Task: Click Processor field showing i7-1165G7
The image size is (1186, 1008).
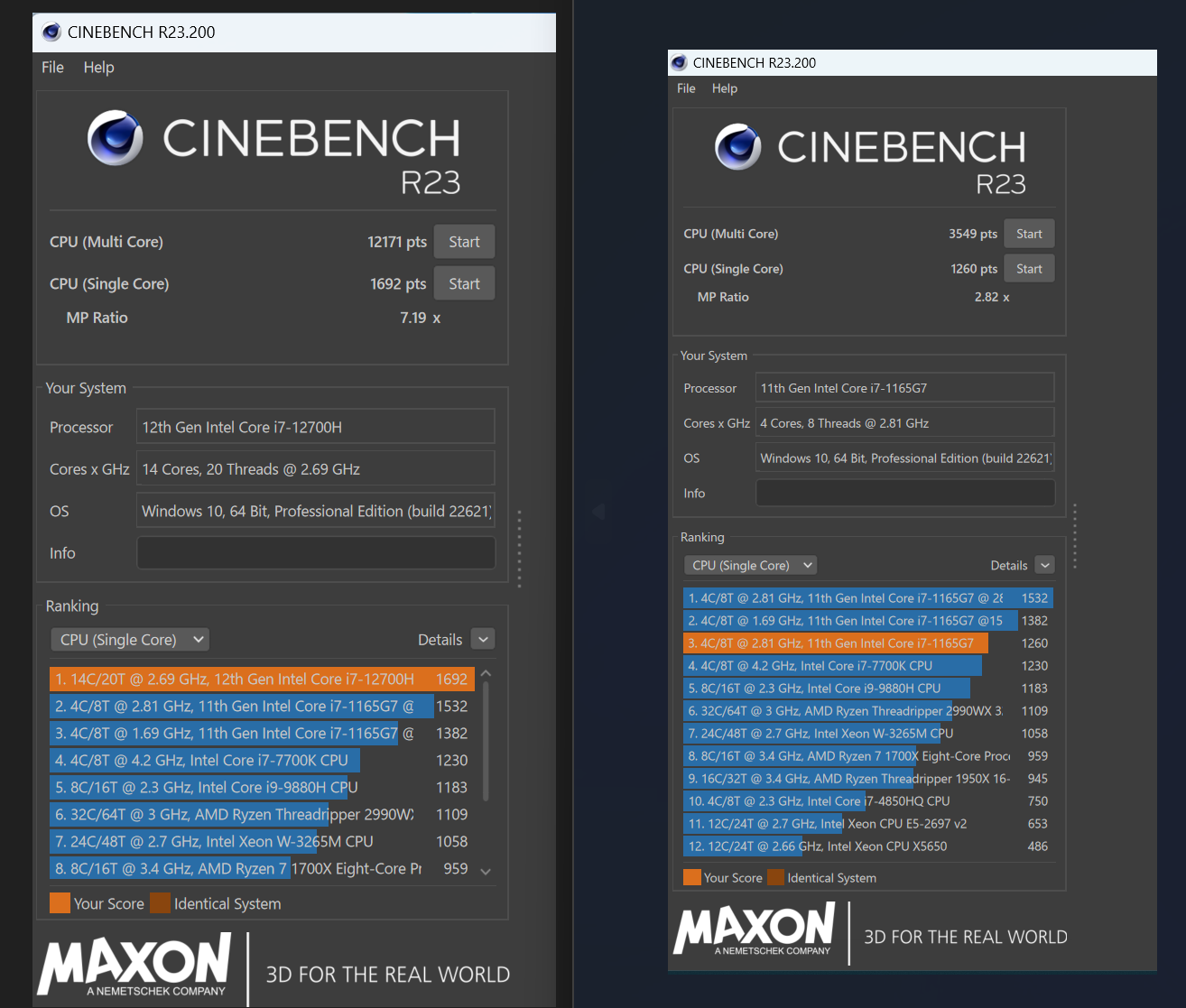Action: [x=904, y=388]
